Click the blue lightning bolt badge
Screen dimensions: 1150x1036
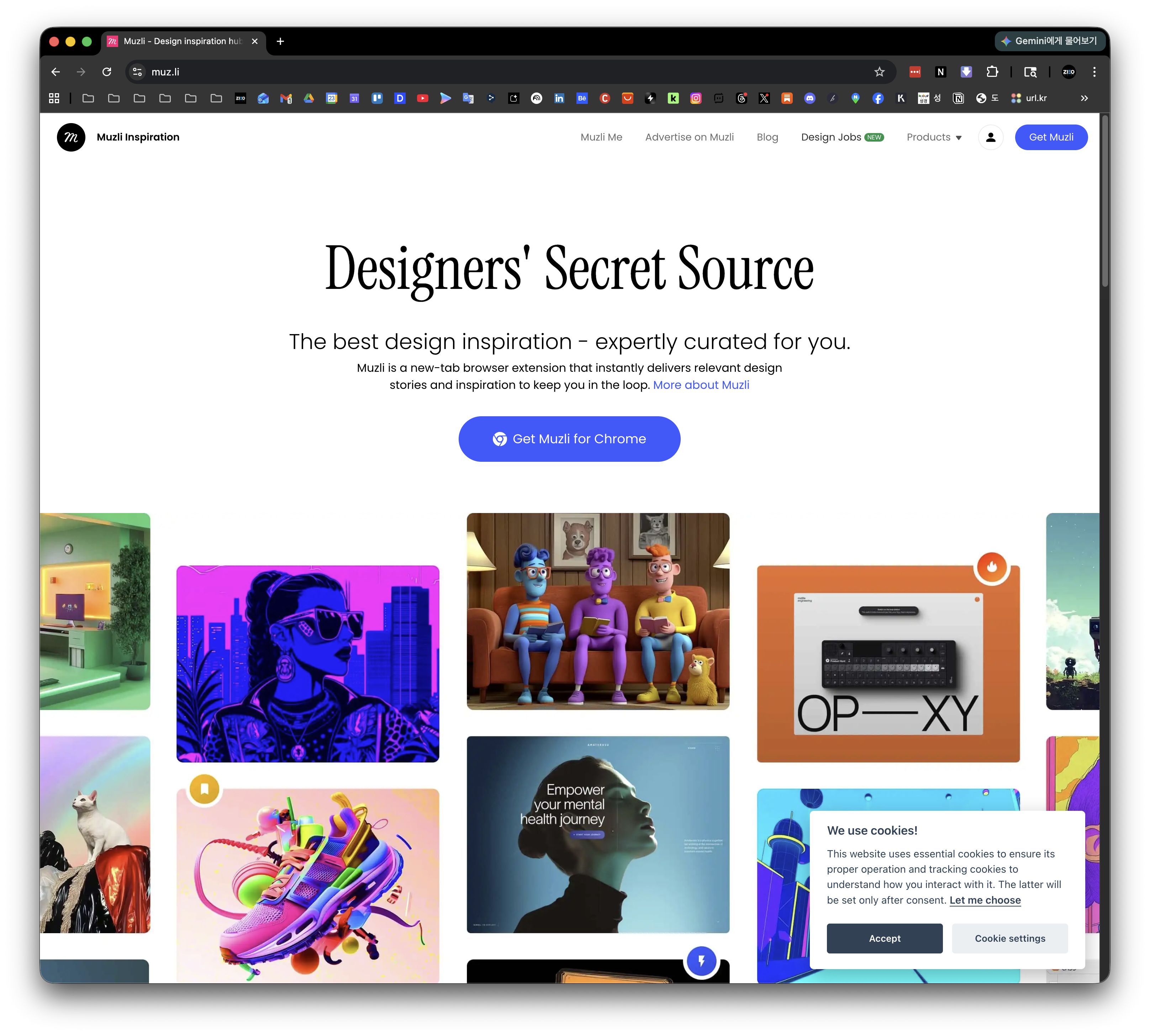701,961
